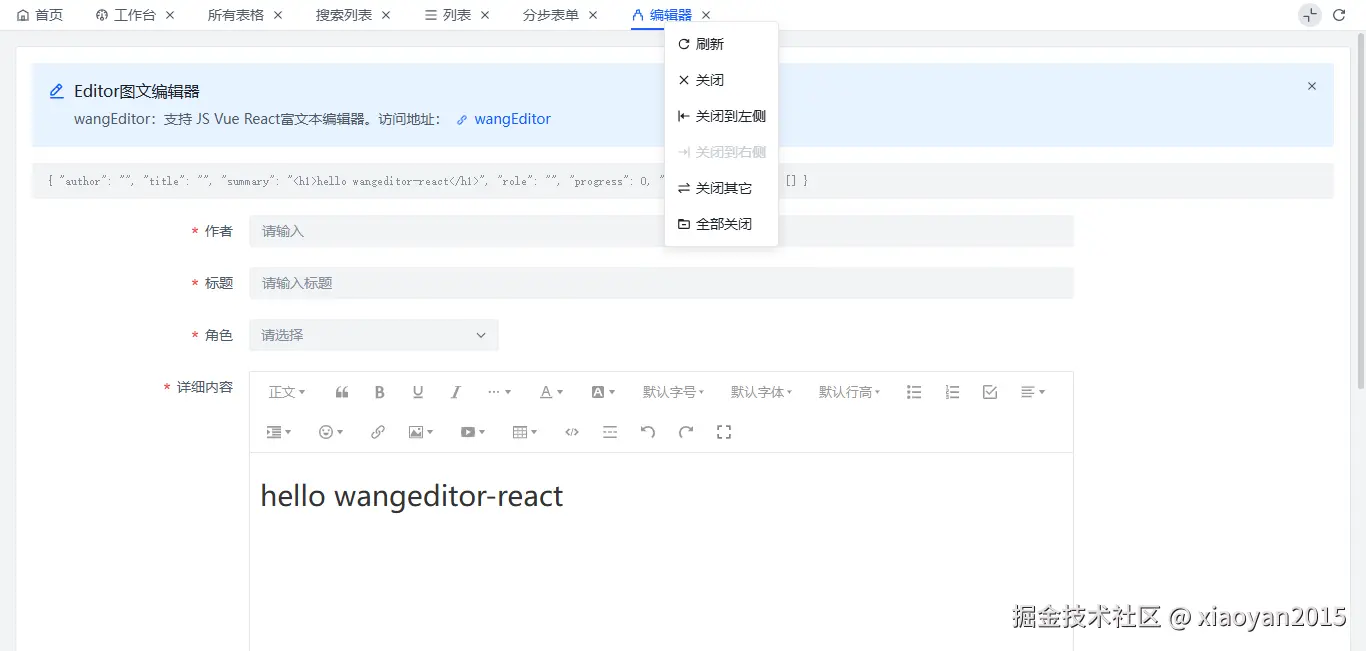
Task: Insert a hyperlink via the link icon
Action: click(378, 432)
